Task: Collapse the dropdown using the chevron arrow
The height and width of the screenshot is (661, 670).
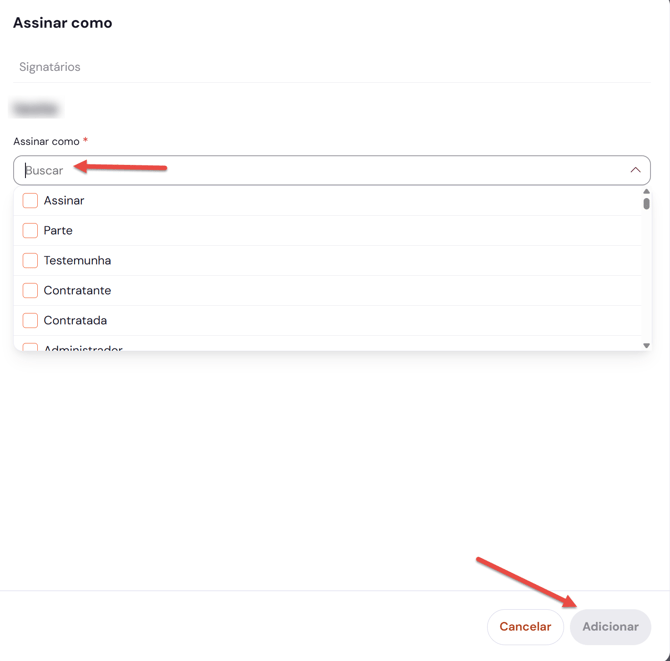Action: click(x=635, y=170)
